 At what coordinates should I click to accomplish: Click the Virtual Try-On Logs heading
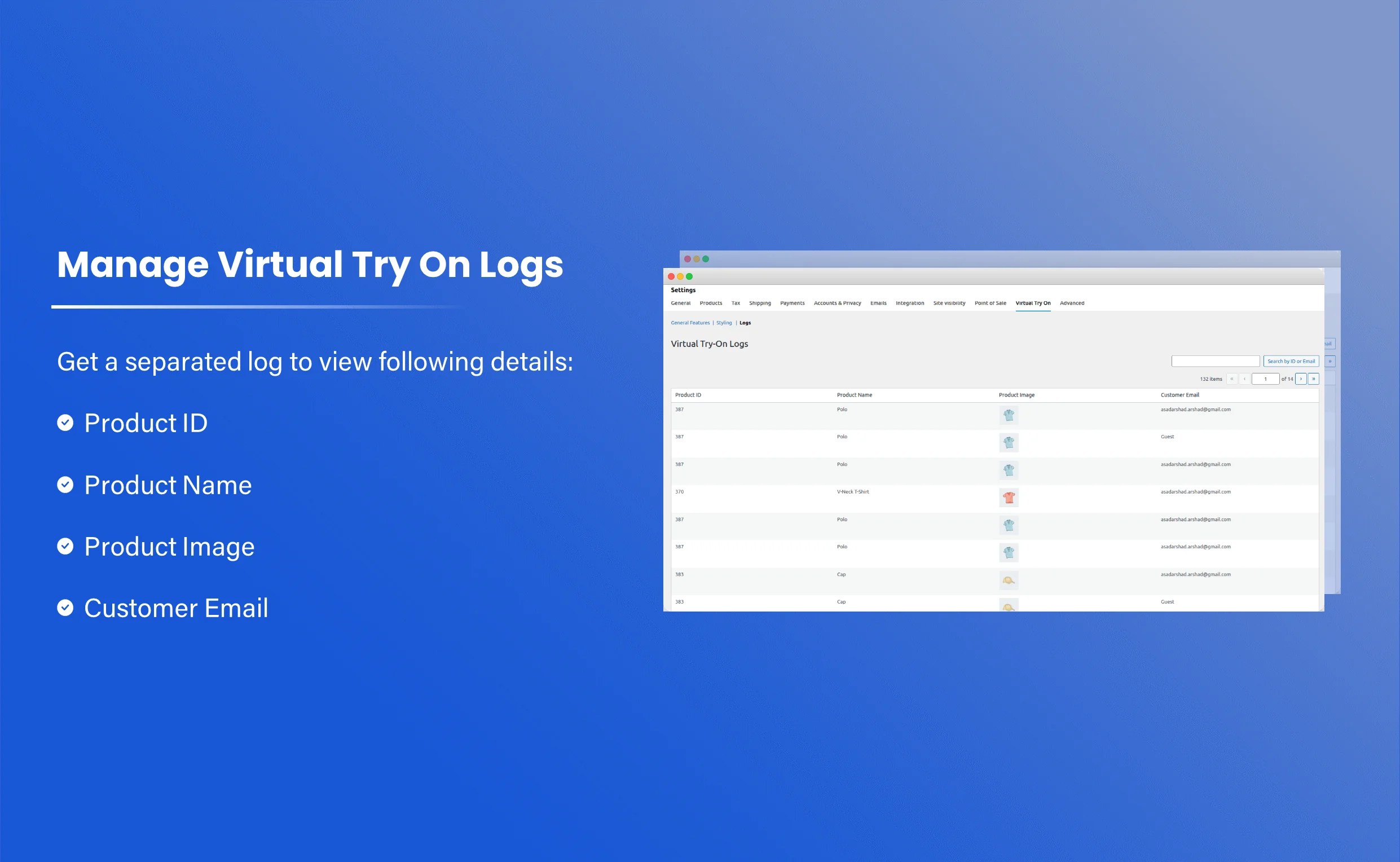click(709, 344)
